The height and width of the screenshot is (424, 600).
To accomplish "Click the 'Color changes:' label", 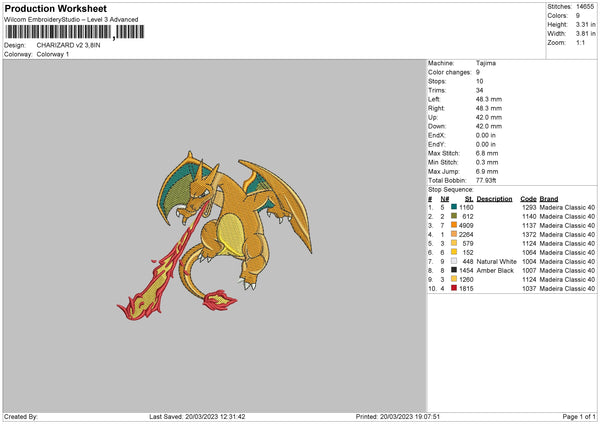I will [x=449, y=72].
